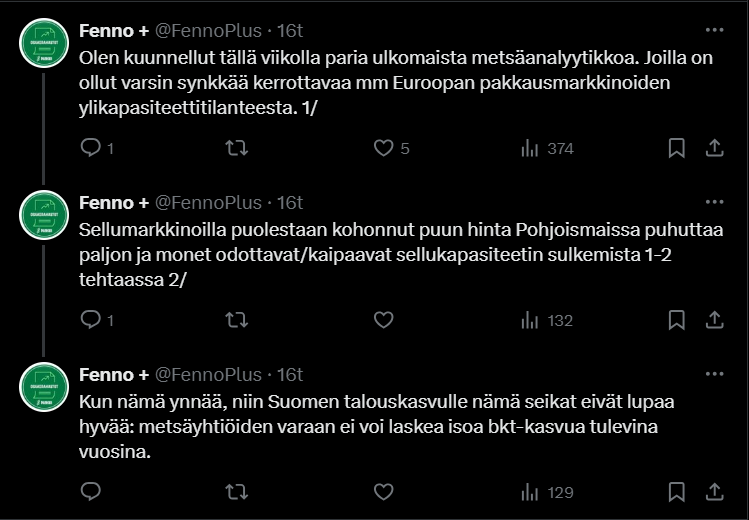Bookmark the second tweet about Pohjoismaissa
The image size is (749, 520).
click(x=677, y=320)
